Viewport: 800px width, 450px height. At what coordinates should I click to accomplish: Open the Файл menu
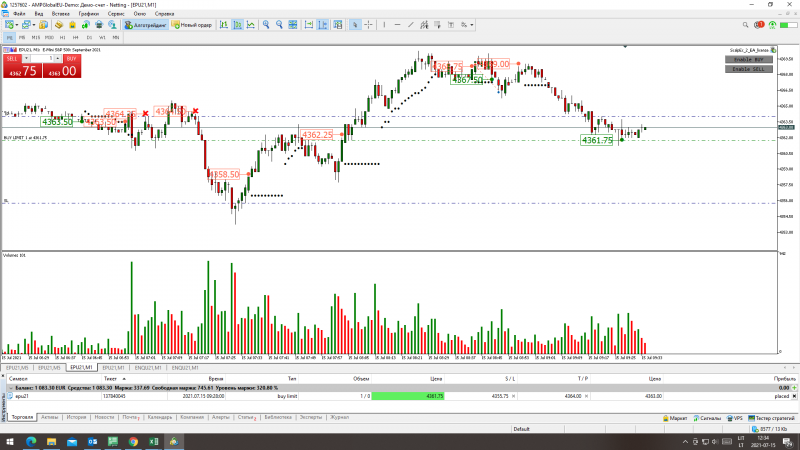click(19, 14)
